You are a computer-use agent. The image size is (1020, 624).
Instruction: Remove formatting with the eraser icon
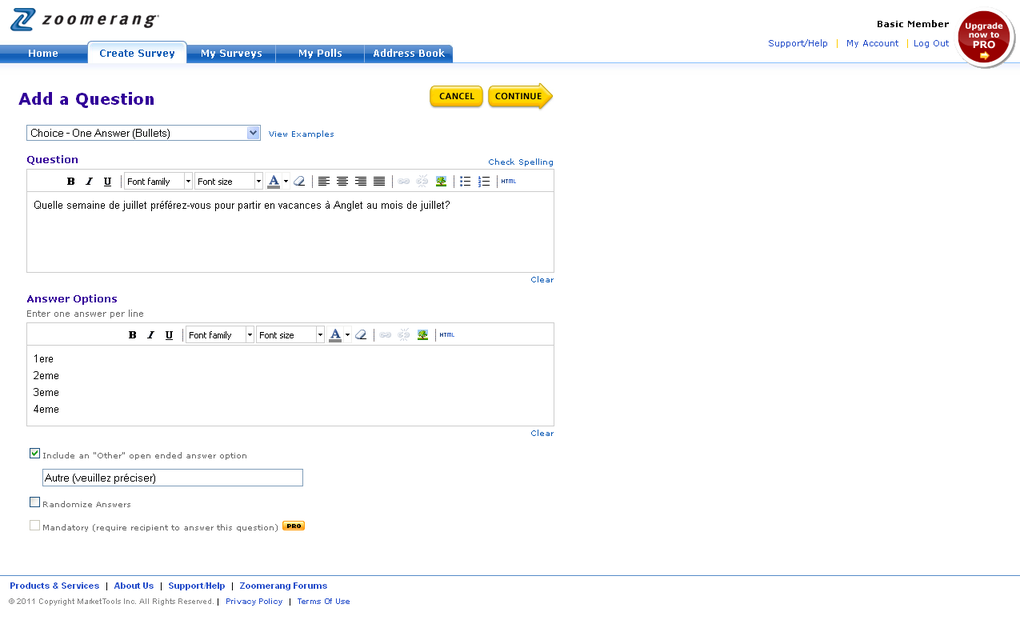[297, 181]
